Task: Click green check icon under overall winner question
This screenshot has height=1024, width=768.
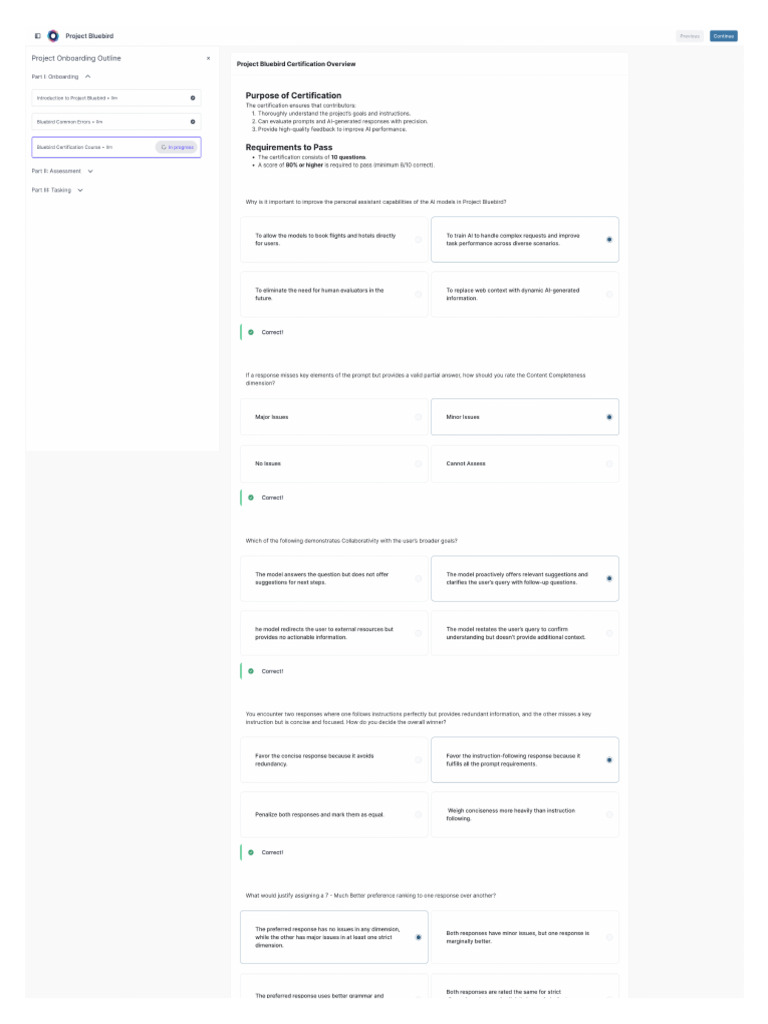Action: pos(251,852)
